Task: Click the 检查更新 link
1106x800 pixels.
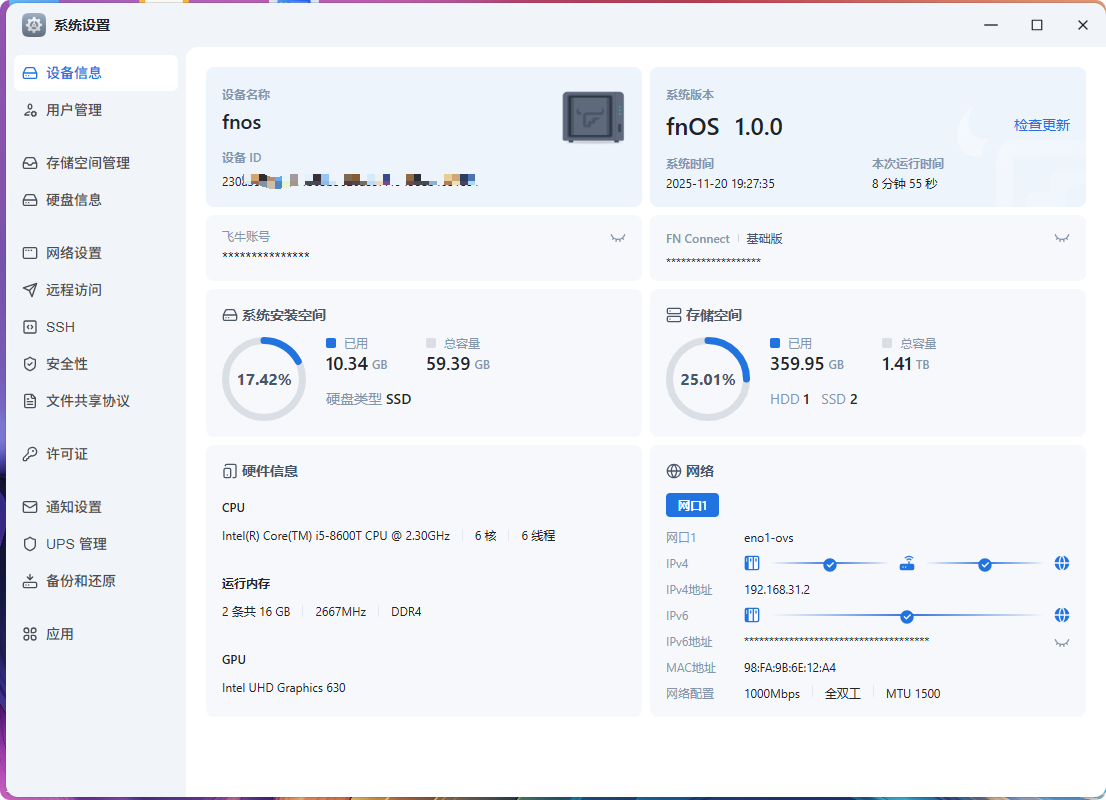Action: point(1041,125)
